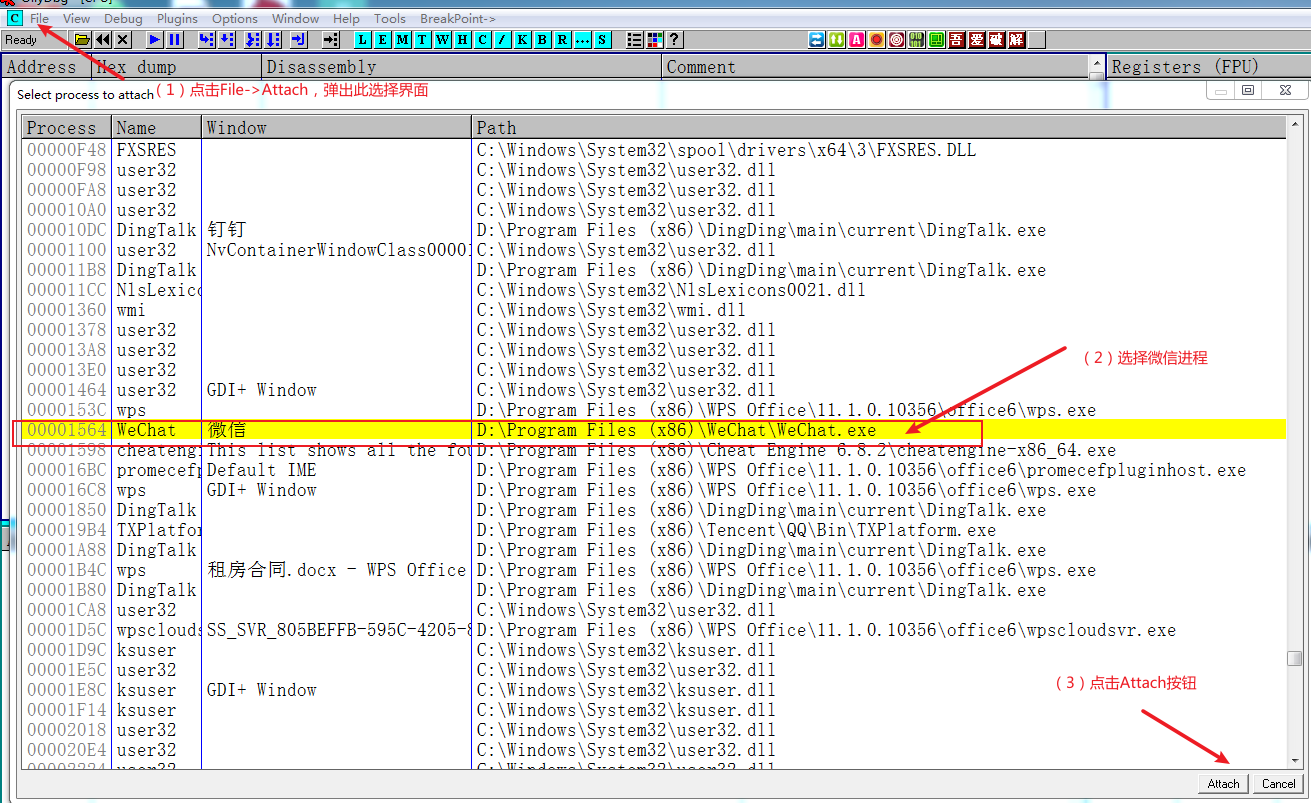The width and height of the screenshot is (1311, 803).
Task: Open Breakpoints window with B button
Action: (542, 40)
